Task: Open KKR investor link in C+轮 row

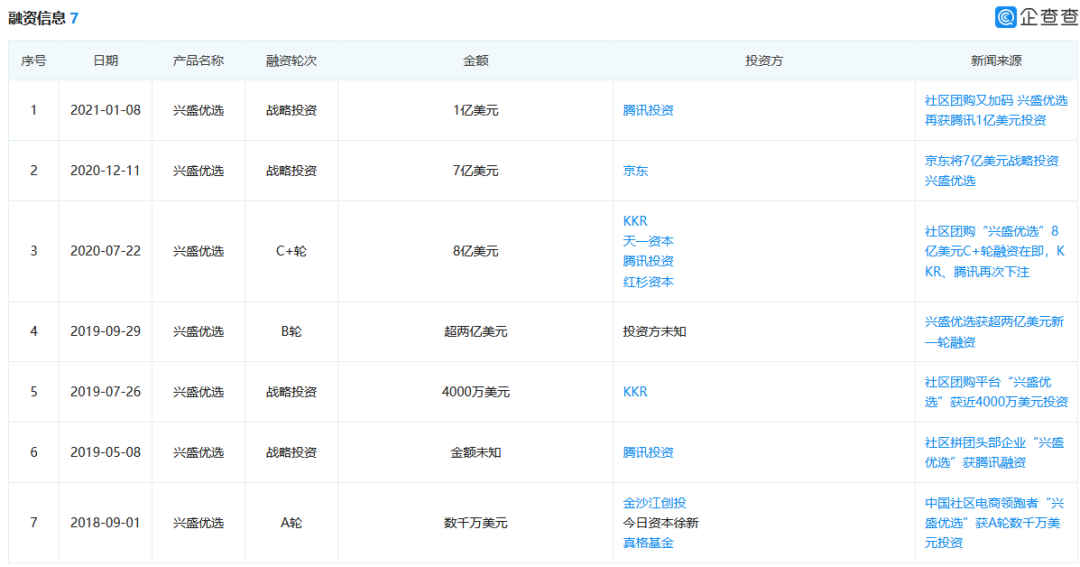Action: pos(635,221)
